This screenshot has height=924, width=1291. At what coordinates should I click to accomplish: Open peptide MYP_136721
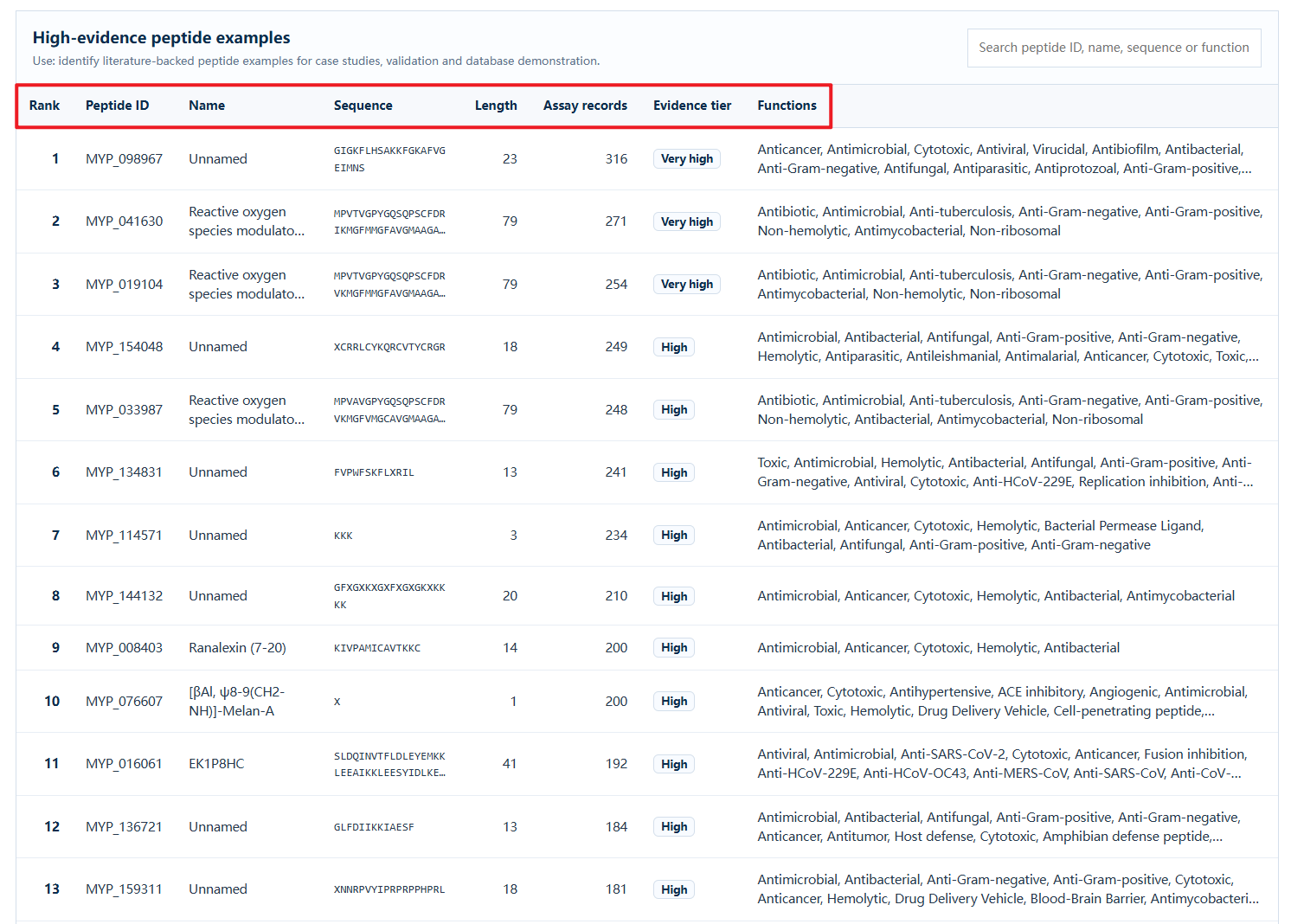[x=124, y=827]
